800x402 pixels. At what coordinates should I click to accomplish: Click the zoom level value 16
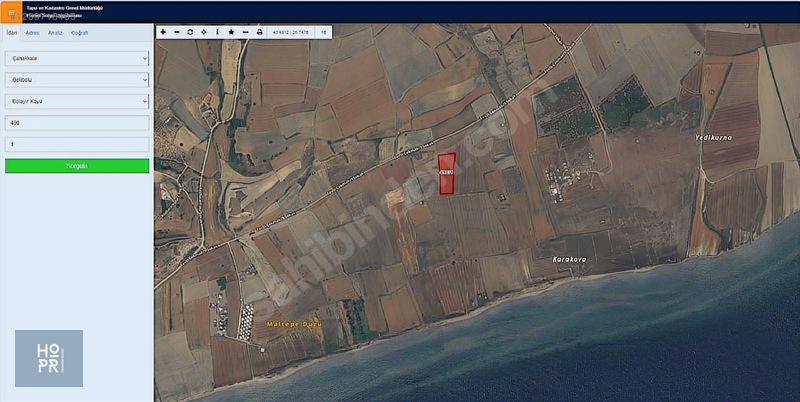[323, 32]
